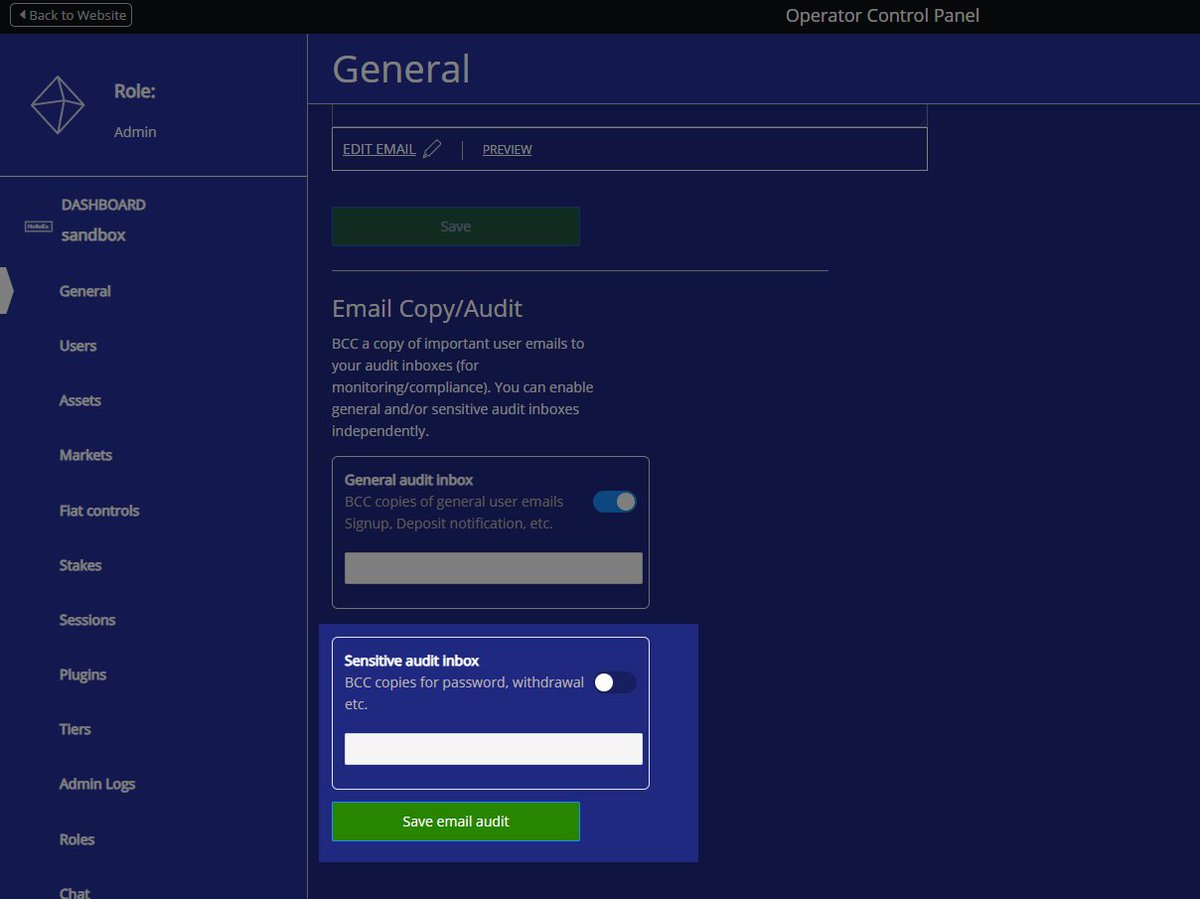Click the DASHBOARD sandbox heading
The width and height of the screenshot is (1200, 899).
tap(103, 220)
